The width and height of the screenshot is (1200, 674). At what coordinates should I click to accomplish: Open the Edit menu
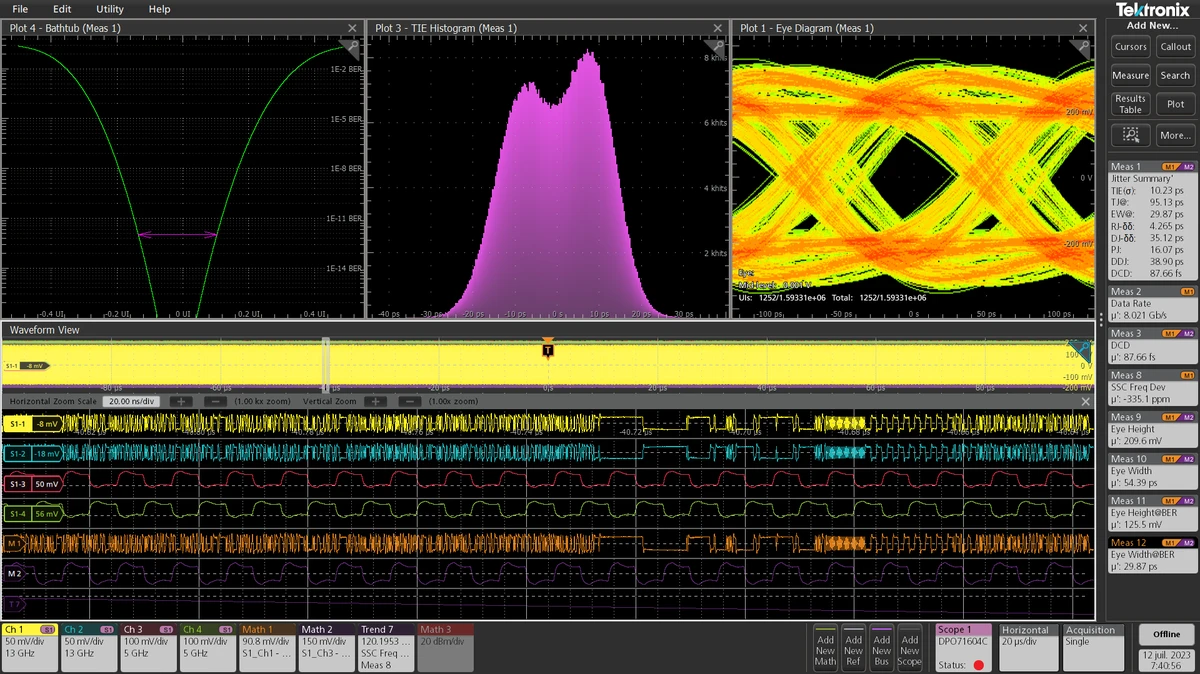click(x=62, y=9)
